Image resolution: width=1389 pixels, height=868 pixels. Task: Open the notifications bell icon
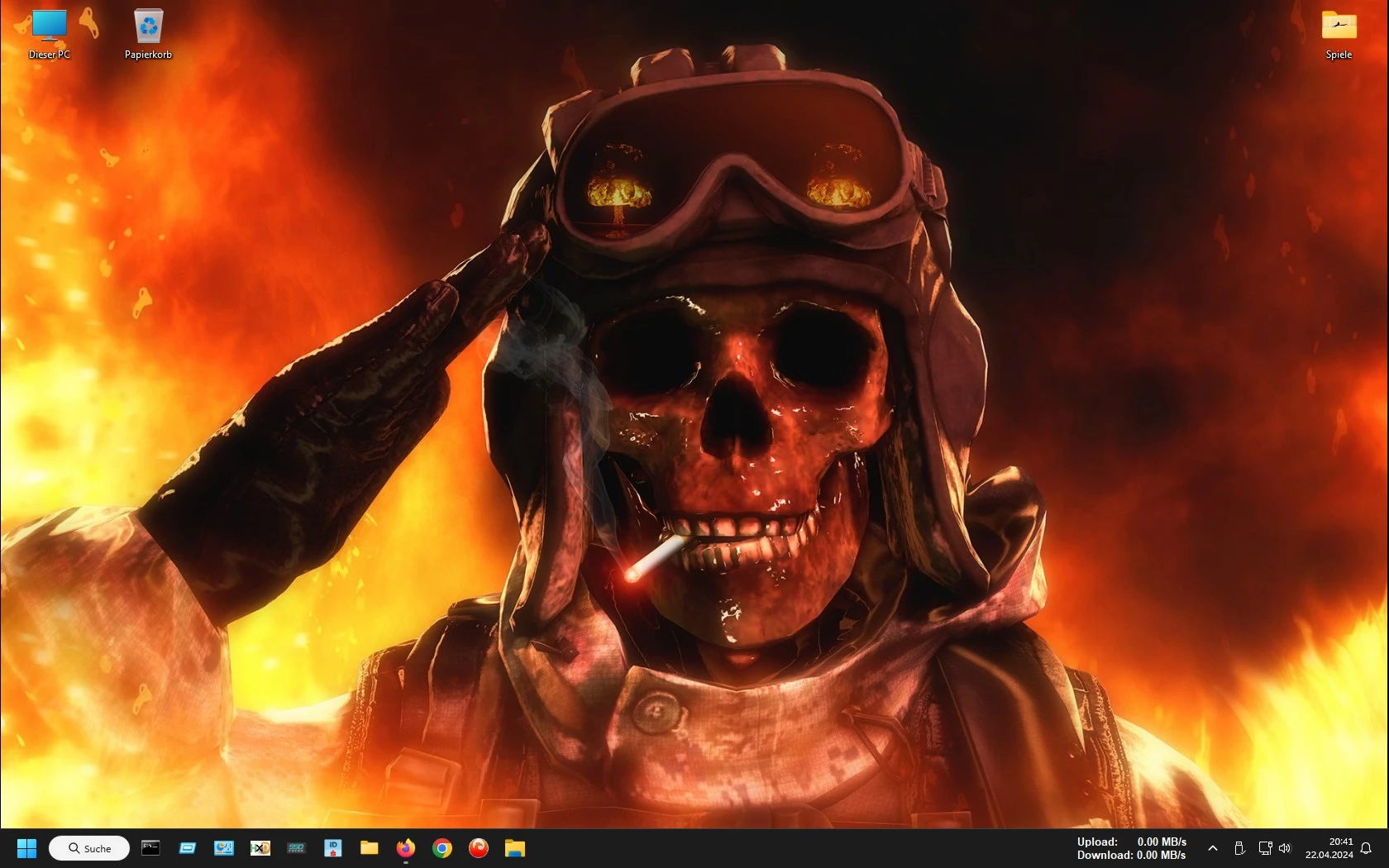pyautogui.click(x=1366, y=848)
